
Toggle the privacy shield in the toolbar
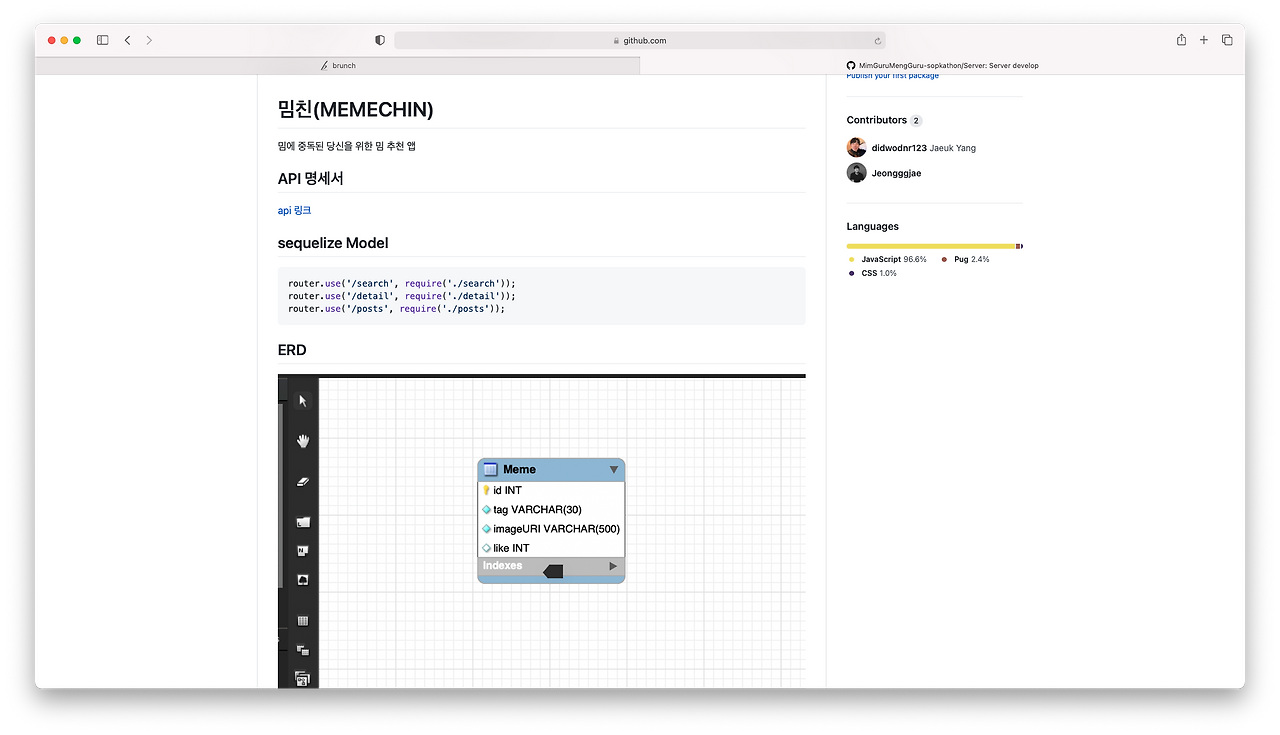379,39
